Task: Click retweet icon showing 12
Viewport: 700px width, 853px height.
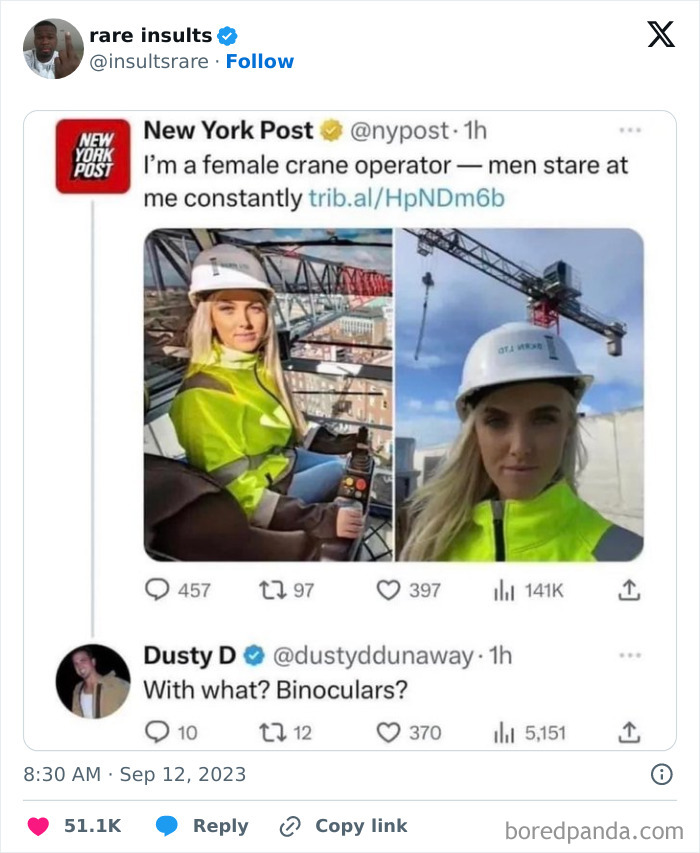Action: coord(273,733)
